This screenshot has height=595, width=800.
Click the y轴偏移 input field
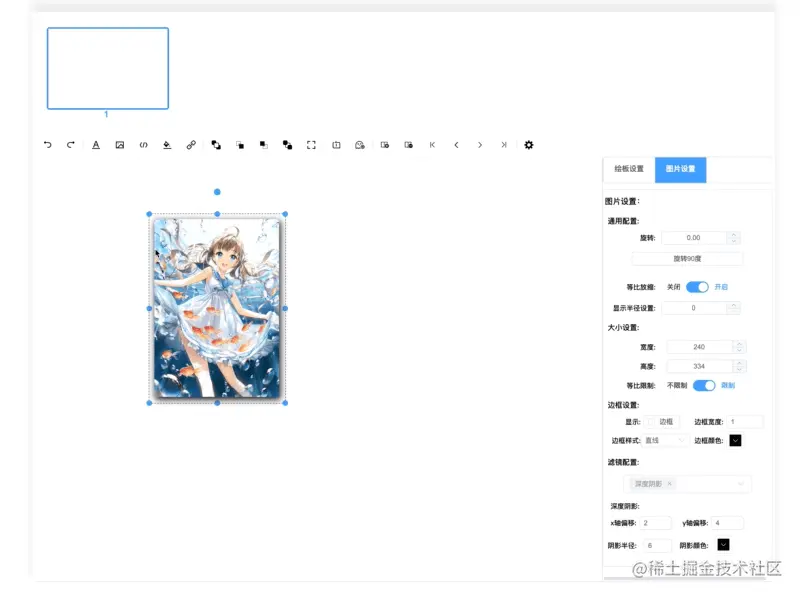pos(727,523)
